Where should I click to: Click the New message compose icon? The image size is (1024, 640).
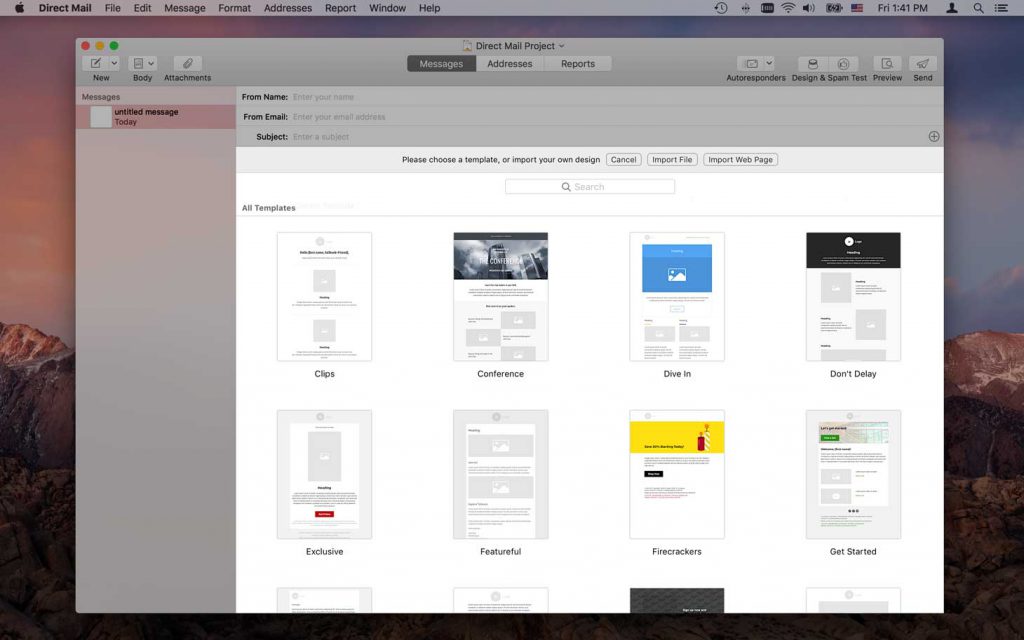click(94, 62)
